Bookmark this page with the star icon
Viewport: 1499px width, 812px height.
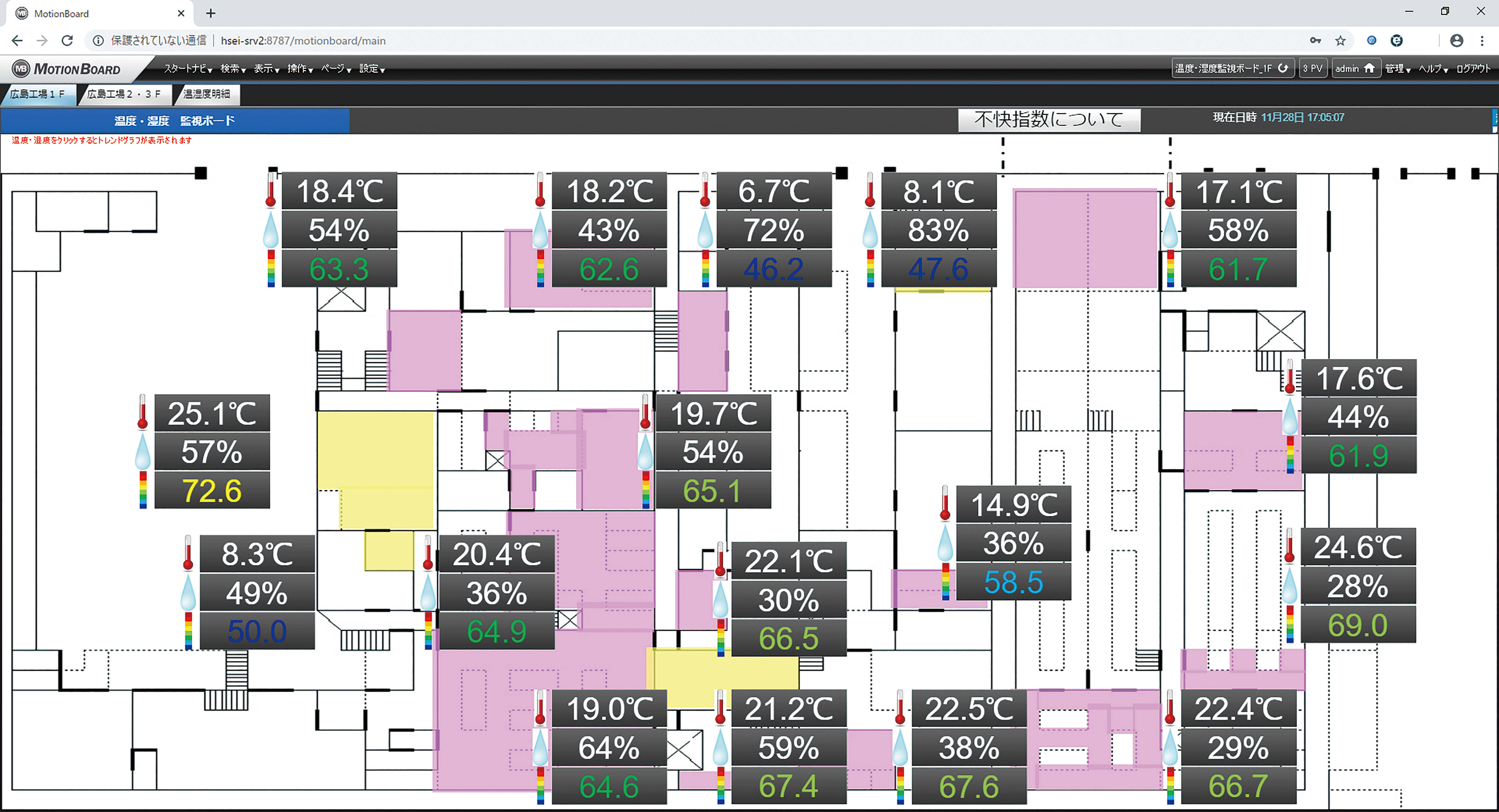[1341, 40]
